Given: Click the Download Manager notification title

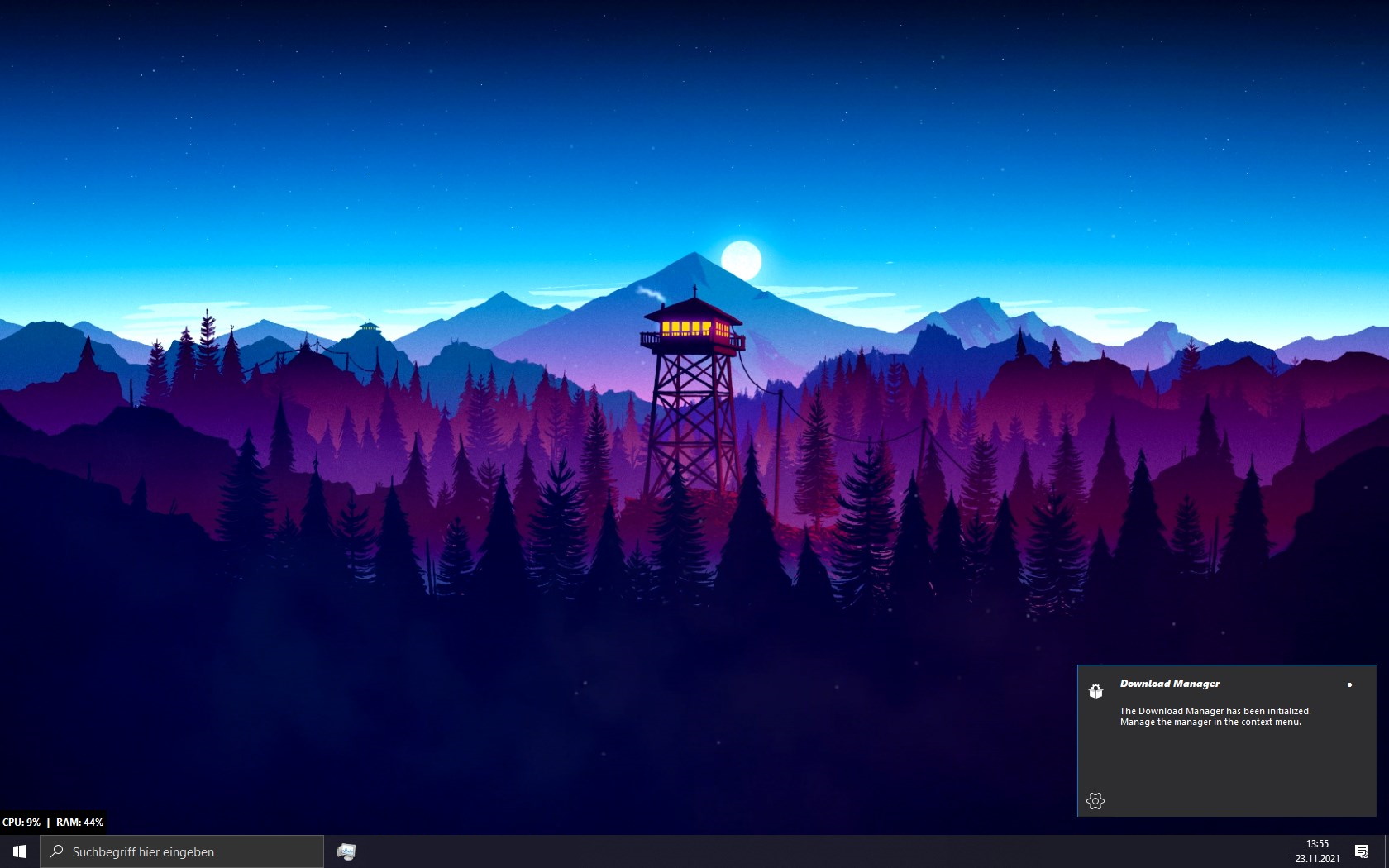Looking at the screenshot, I should coord(1170,684).
